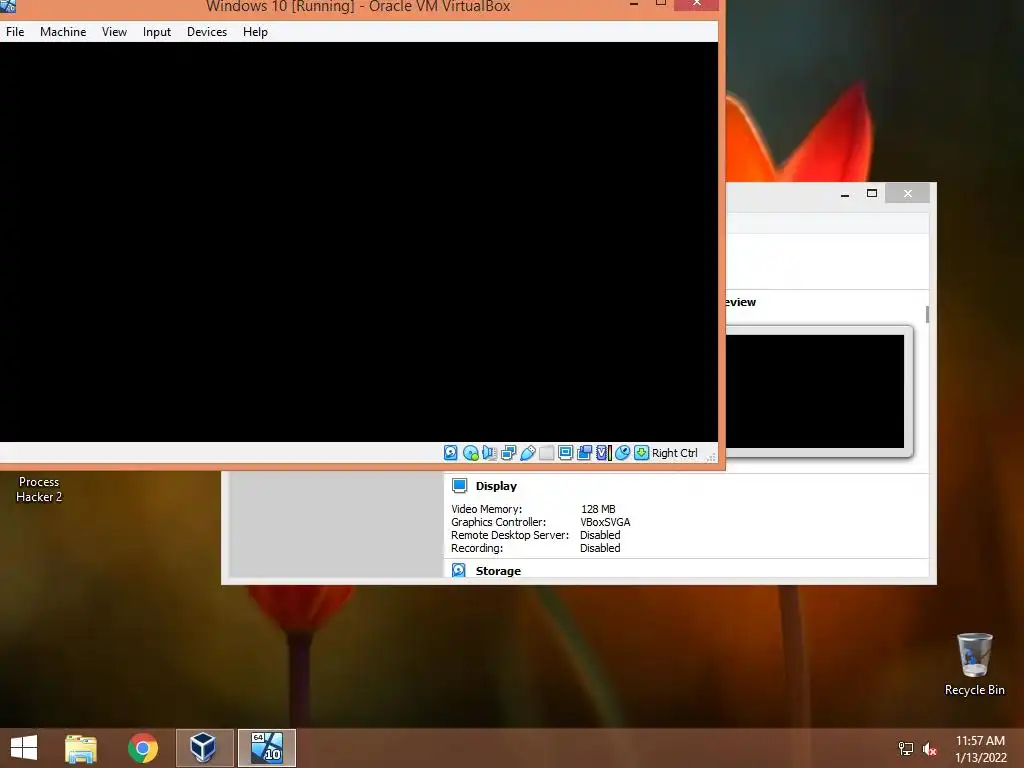
Task: Open the Display section heading link
Action: [x=496, y=486]
